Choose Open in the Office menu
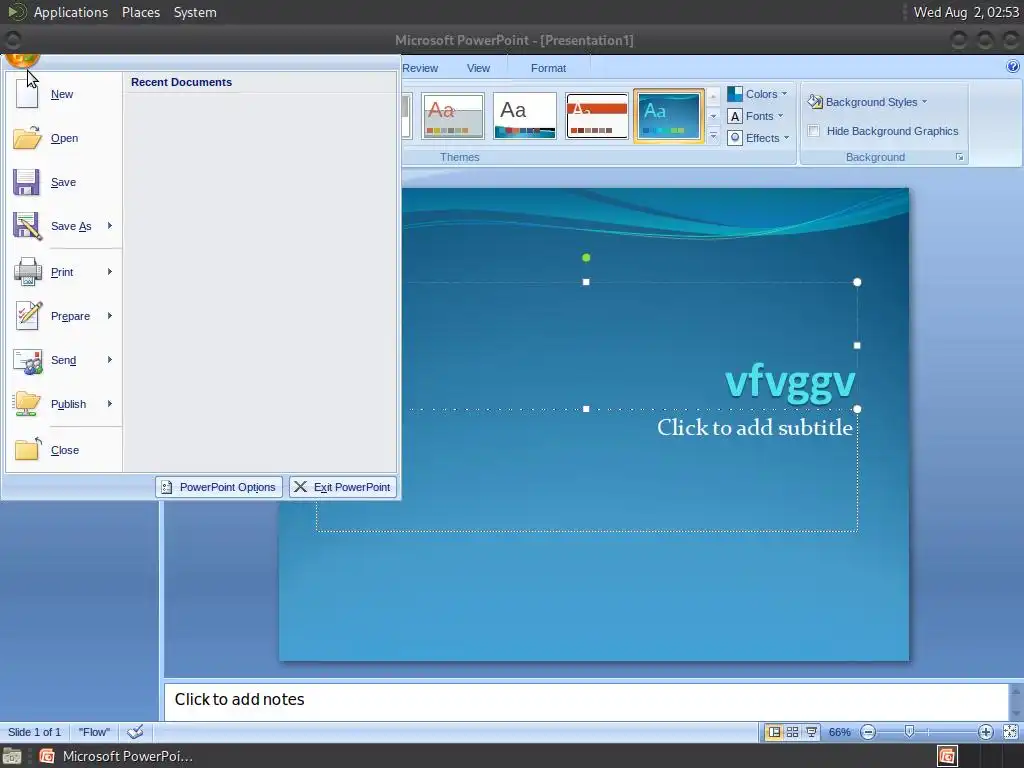Image resolution: width=1024 pixels, height=768 pixels. coord(63,138)
